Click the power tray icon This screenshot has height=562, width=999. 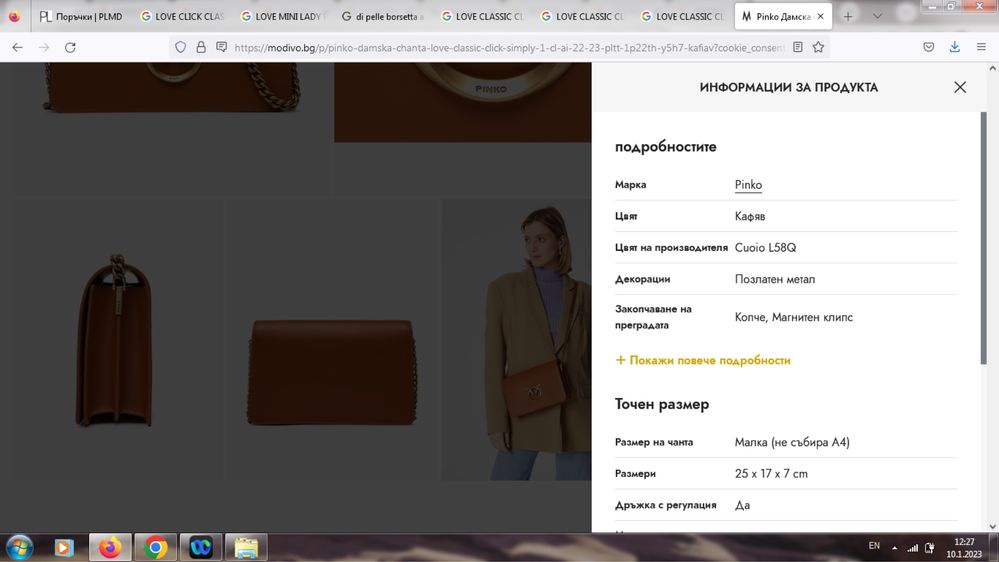930,547
